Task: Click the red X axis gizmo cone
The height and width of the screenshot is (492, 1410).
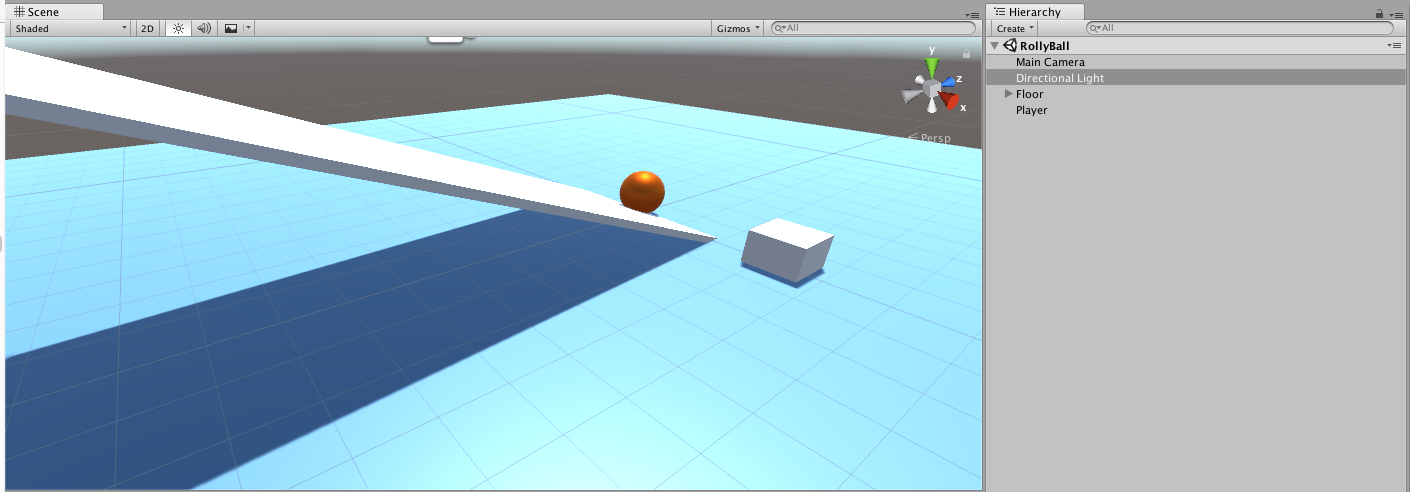Action: 950,102
